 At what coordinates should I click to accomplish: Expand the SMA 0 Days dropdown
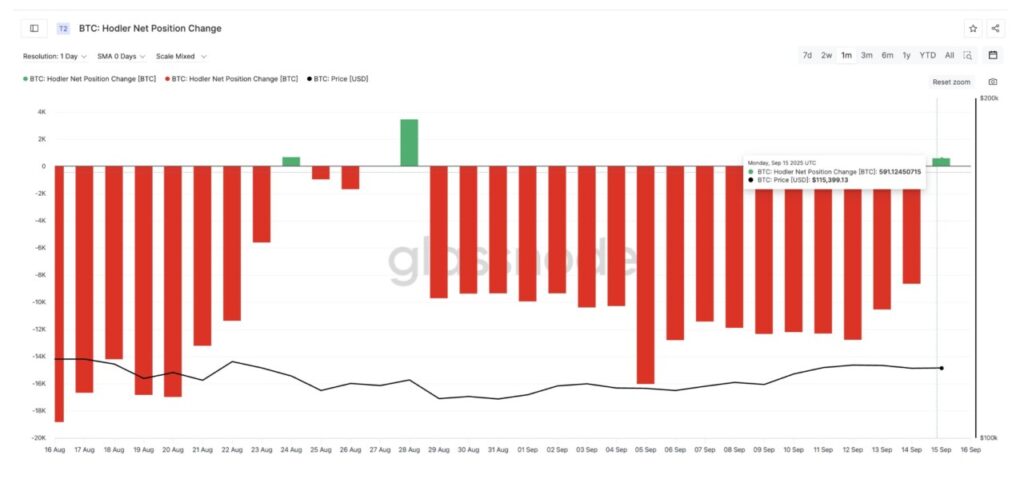click(x=121, y=56)
